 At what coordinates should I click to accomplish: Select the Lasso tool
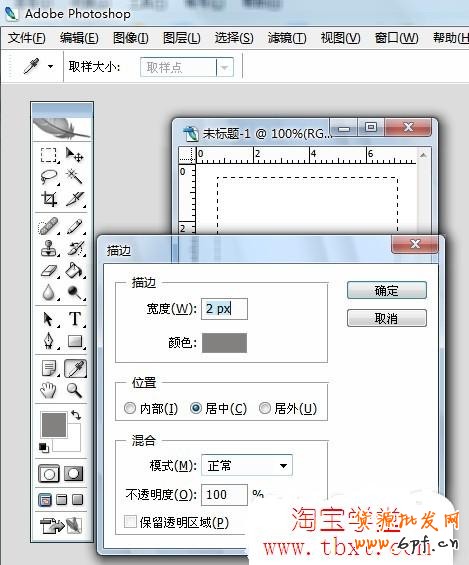point(49,177)
